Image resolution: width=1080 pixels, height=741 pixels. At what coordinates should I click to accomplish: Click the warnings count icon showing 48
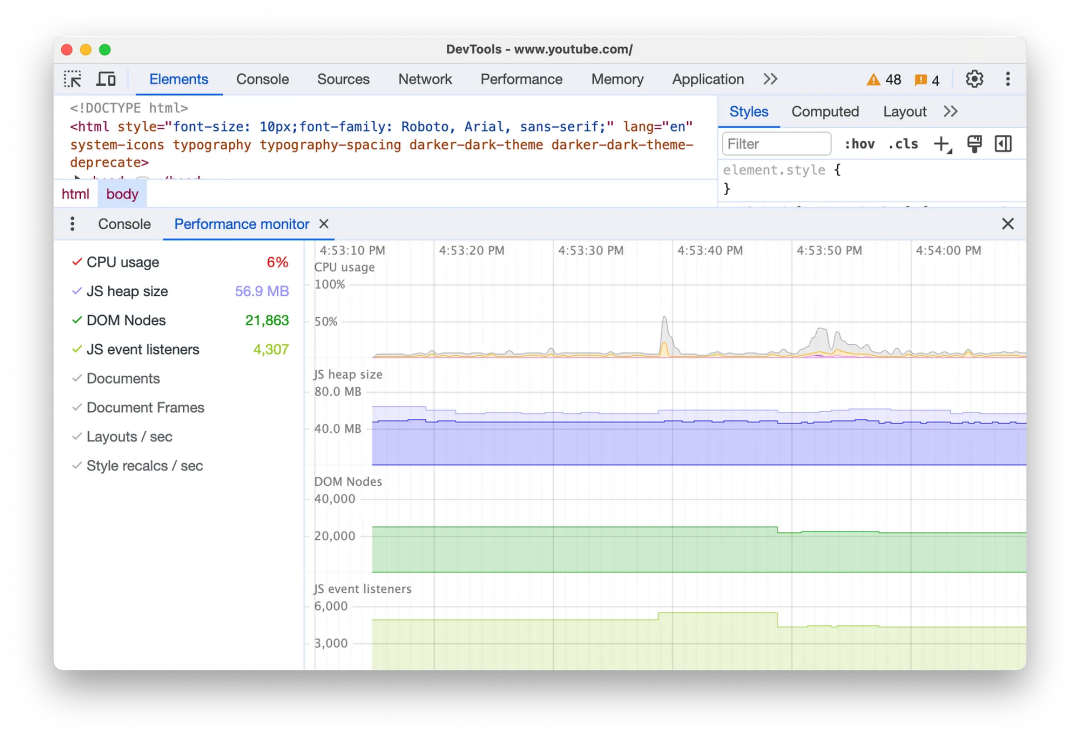(x=884, y=80)
